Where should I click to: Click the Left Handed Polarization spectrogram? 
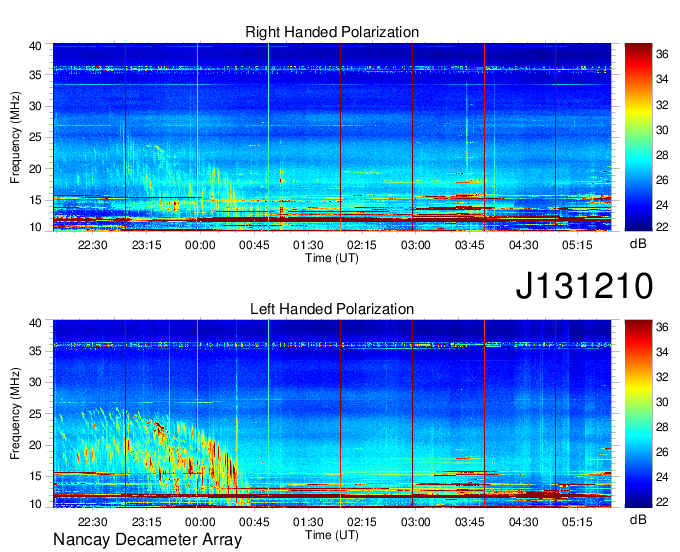point(332,414)
